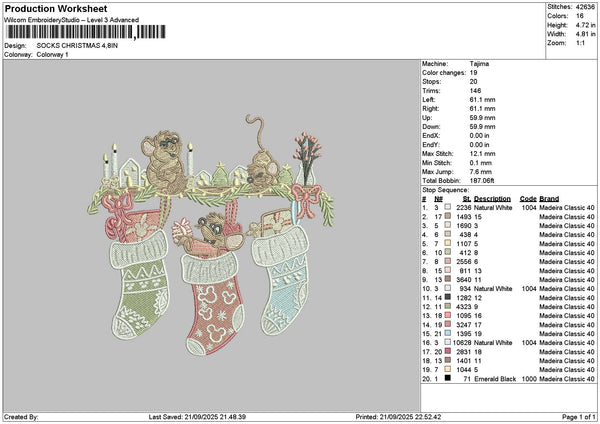Click the EndY label
This screenshot has width=600, height=424.
pos(431,145)
